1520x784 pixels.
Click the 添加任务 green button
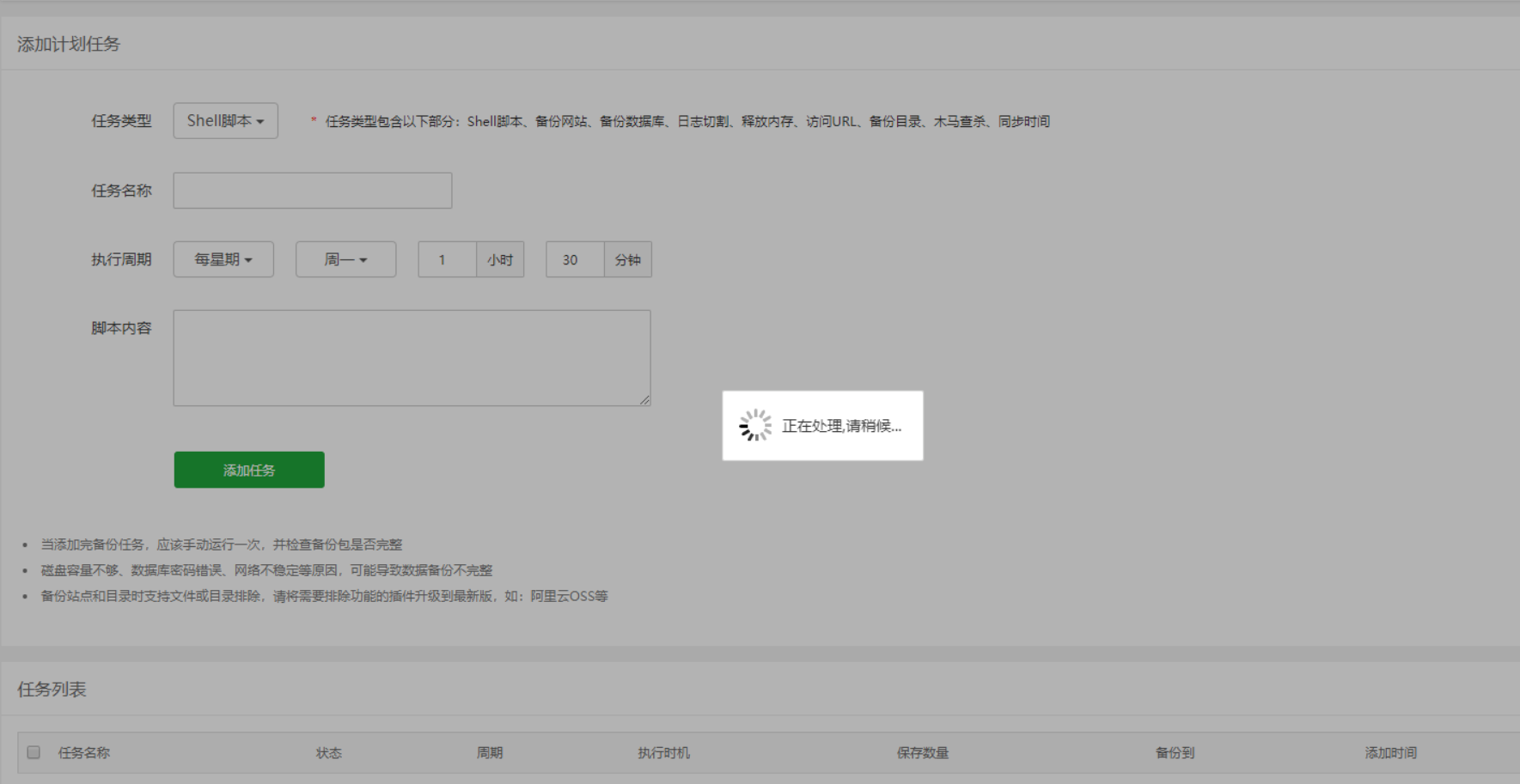click(249, 469)
